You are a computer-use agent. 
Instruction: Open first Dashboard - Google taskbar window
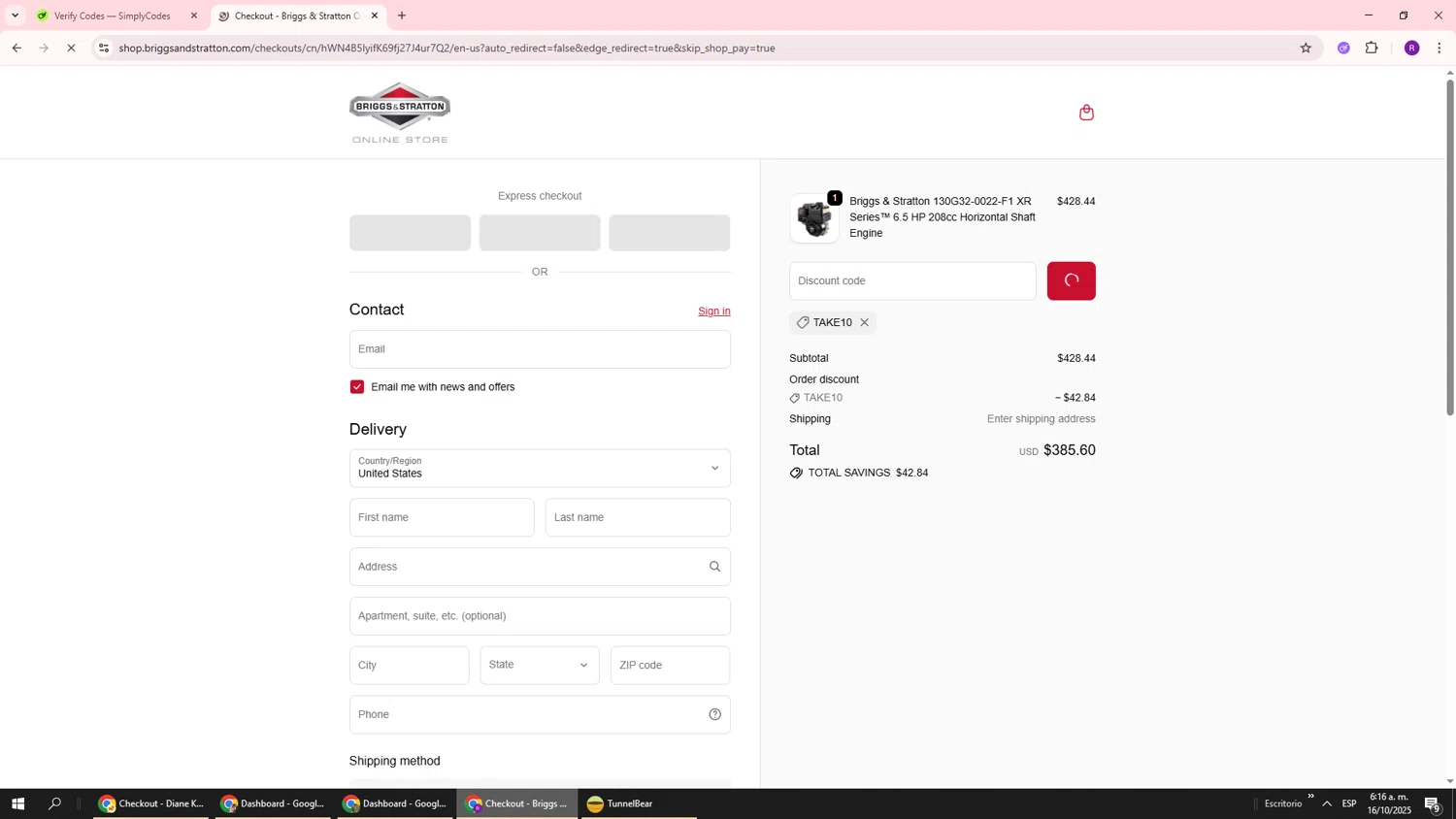(x=274, y=803)
